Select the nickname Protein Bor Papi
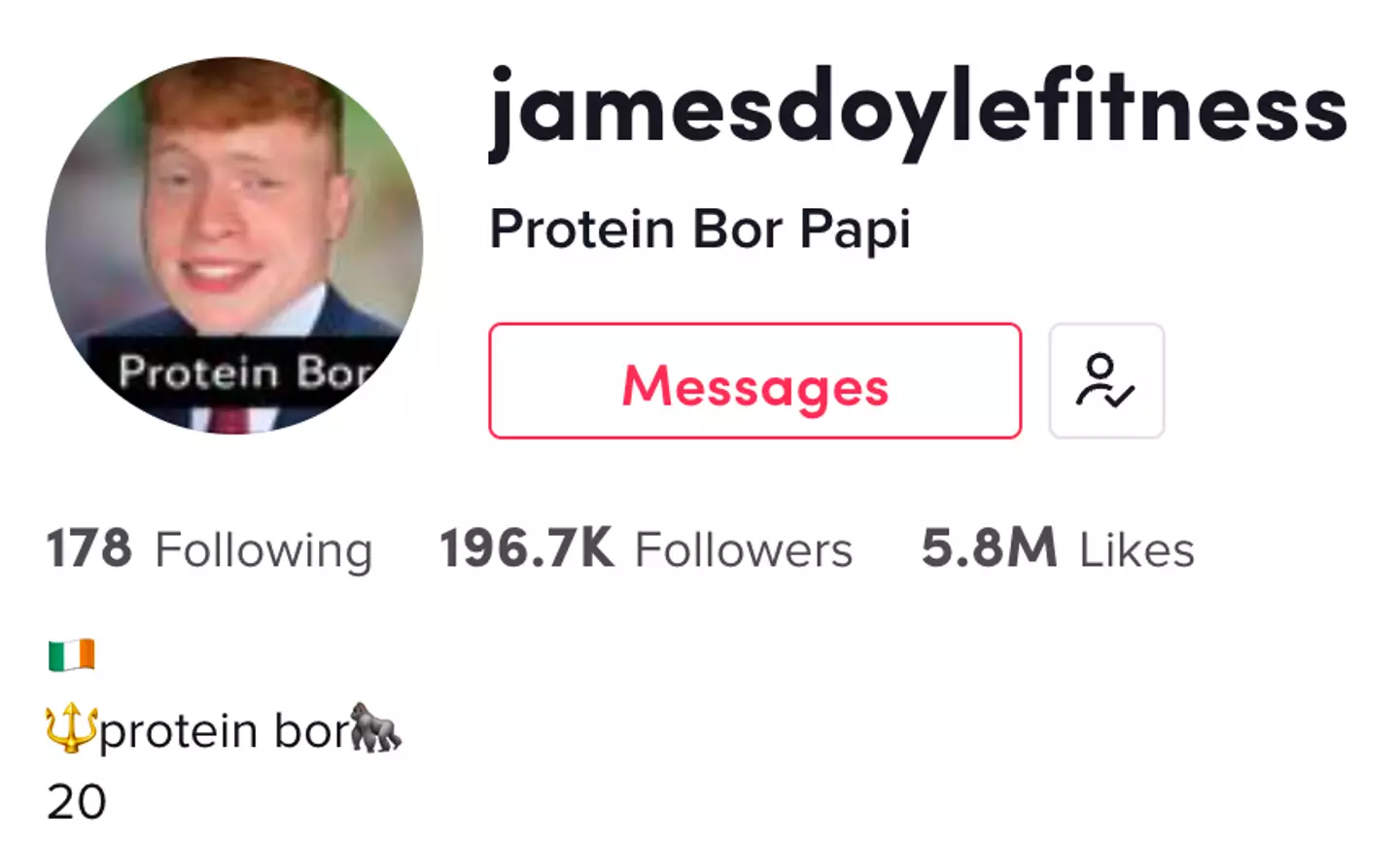The height and width of the screenshot is (843, 1400). click(700, 229)
